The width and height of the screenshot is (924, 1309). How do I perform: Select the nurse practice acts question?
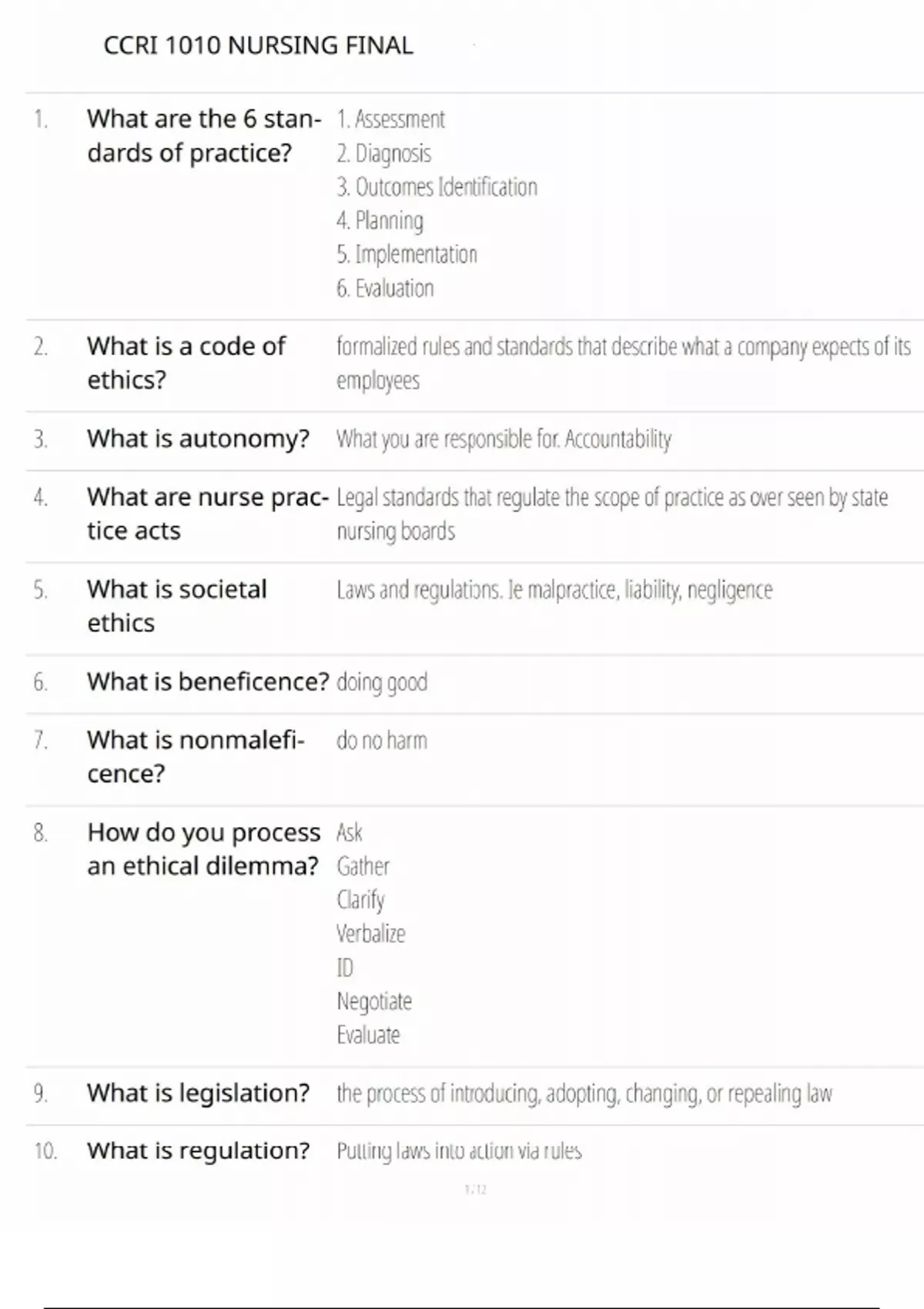click(x=207, y=514)
